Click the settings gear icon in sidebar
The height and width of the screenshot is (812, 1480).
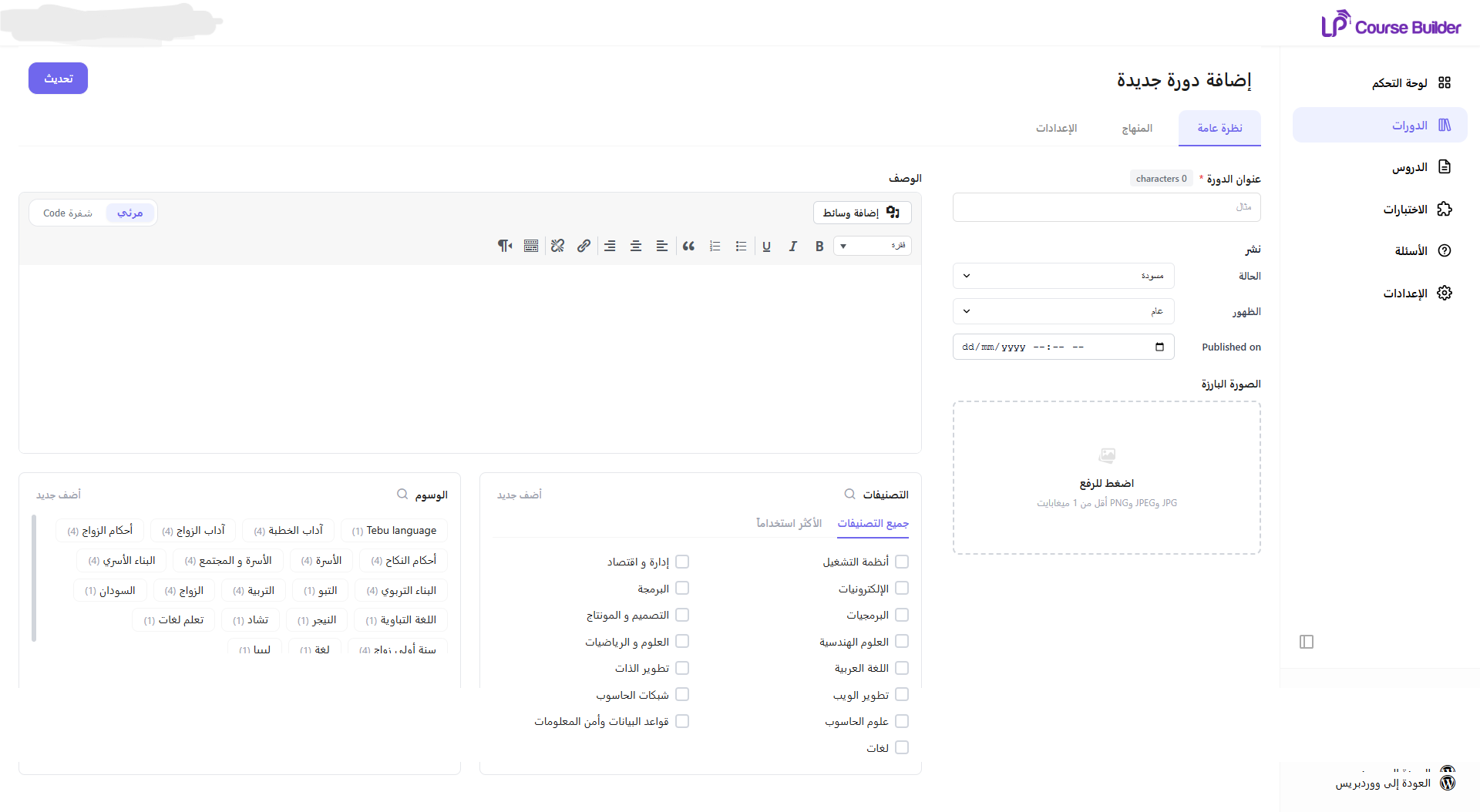coord(1445,293)
